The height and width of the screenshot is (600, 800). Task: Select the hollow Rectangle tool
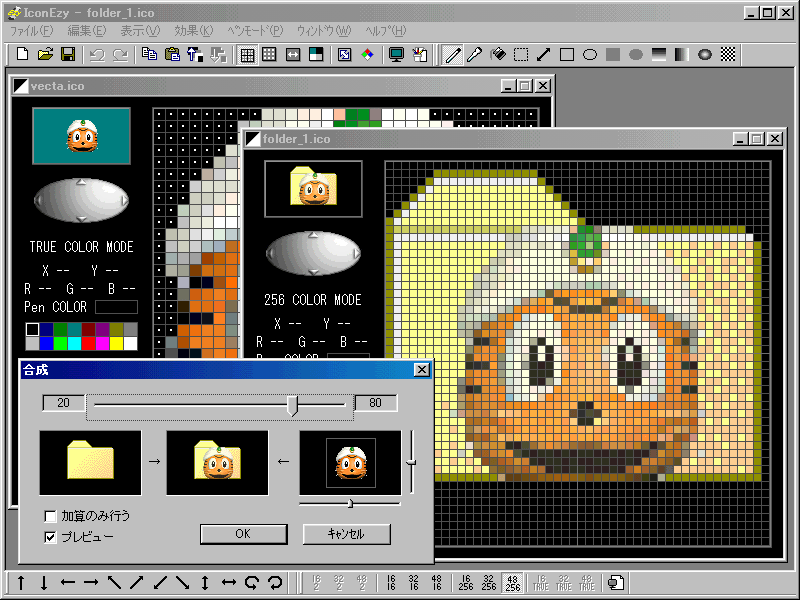point(567,55)
